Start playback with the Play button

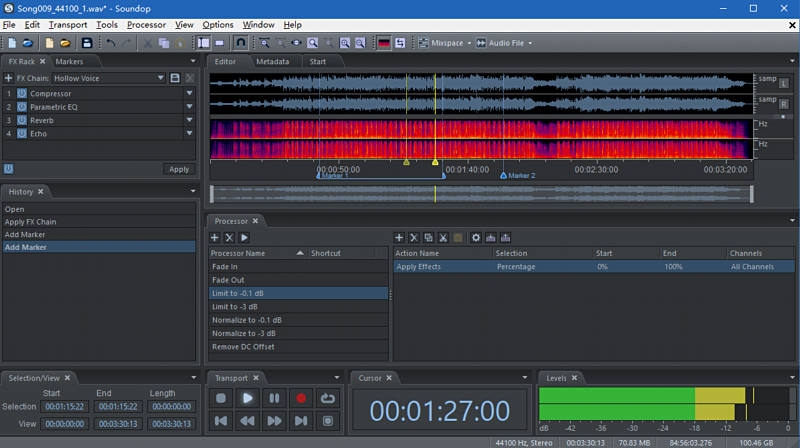[x=247, y=399]
